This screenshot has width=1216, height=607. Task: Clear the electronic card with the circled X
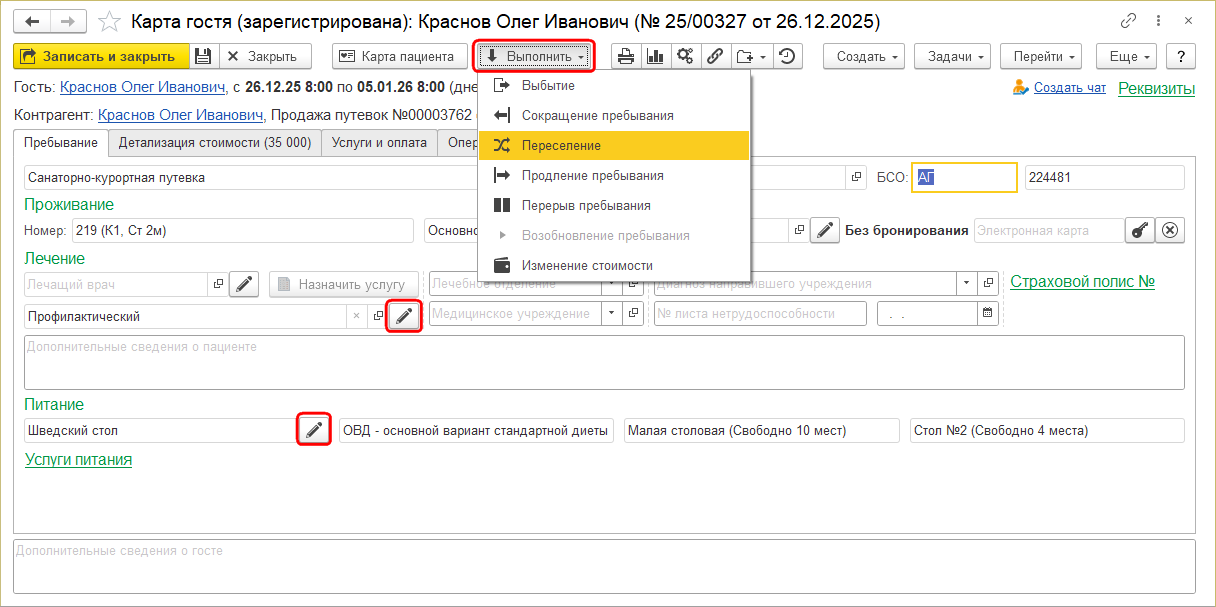click(x=1170, y=231)
